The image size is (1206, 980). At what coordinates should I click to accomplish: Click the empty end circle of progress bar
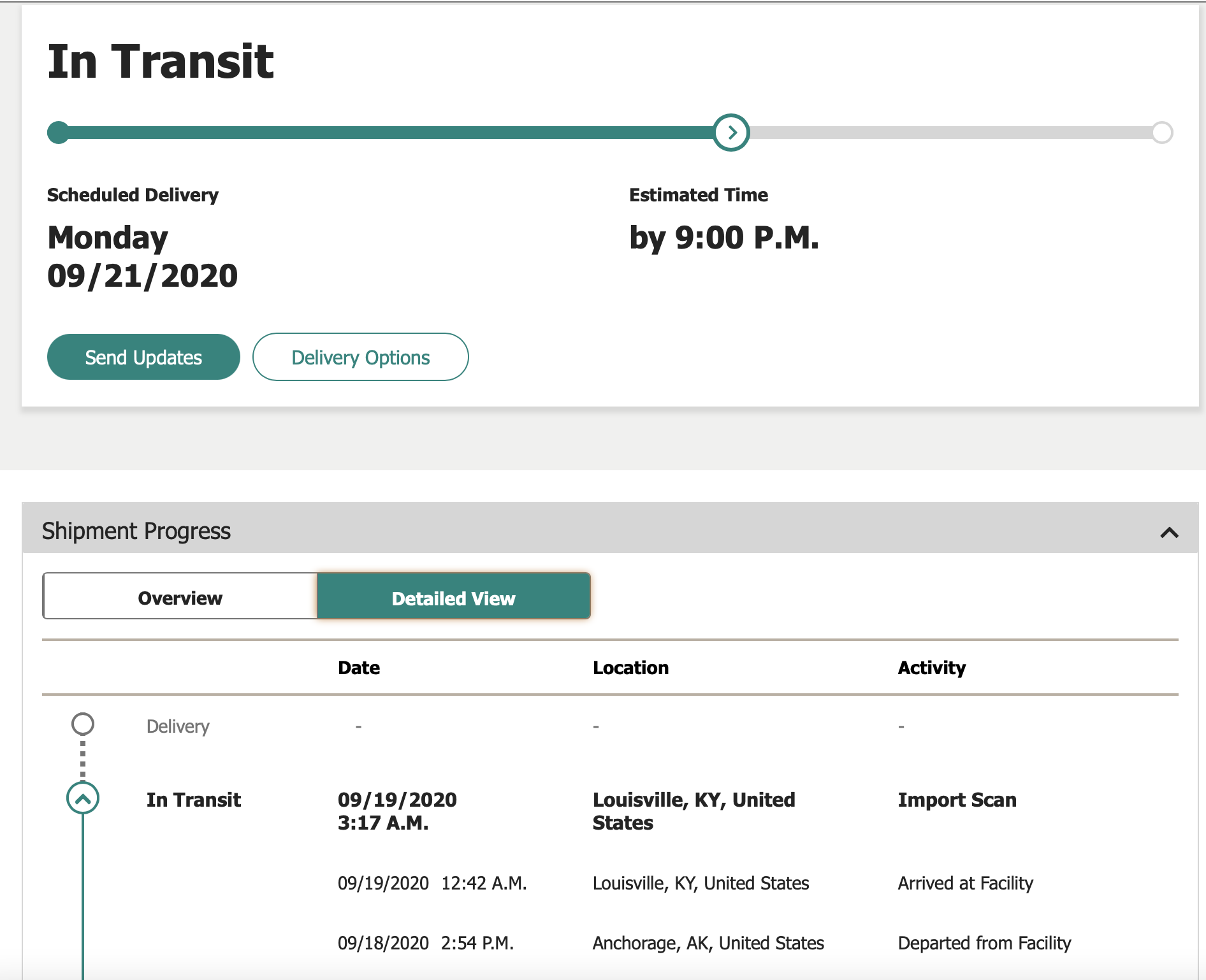(1162, 133)
